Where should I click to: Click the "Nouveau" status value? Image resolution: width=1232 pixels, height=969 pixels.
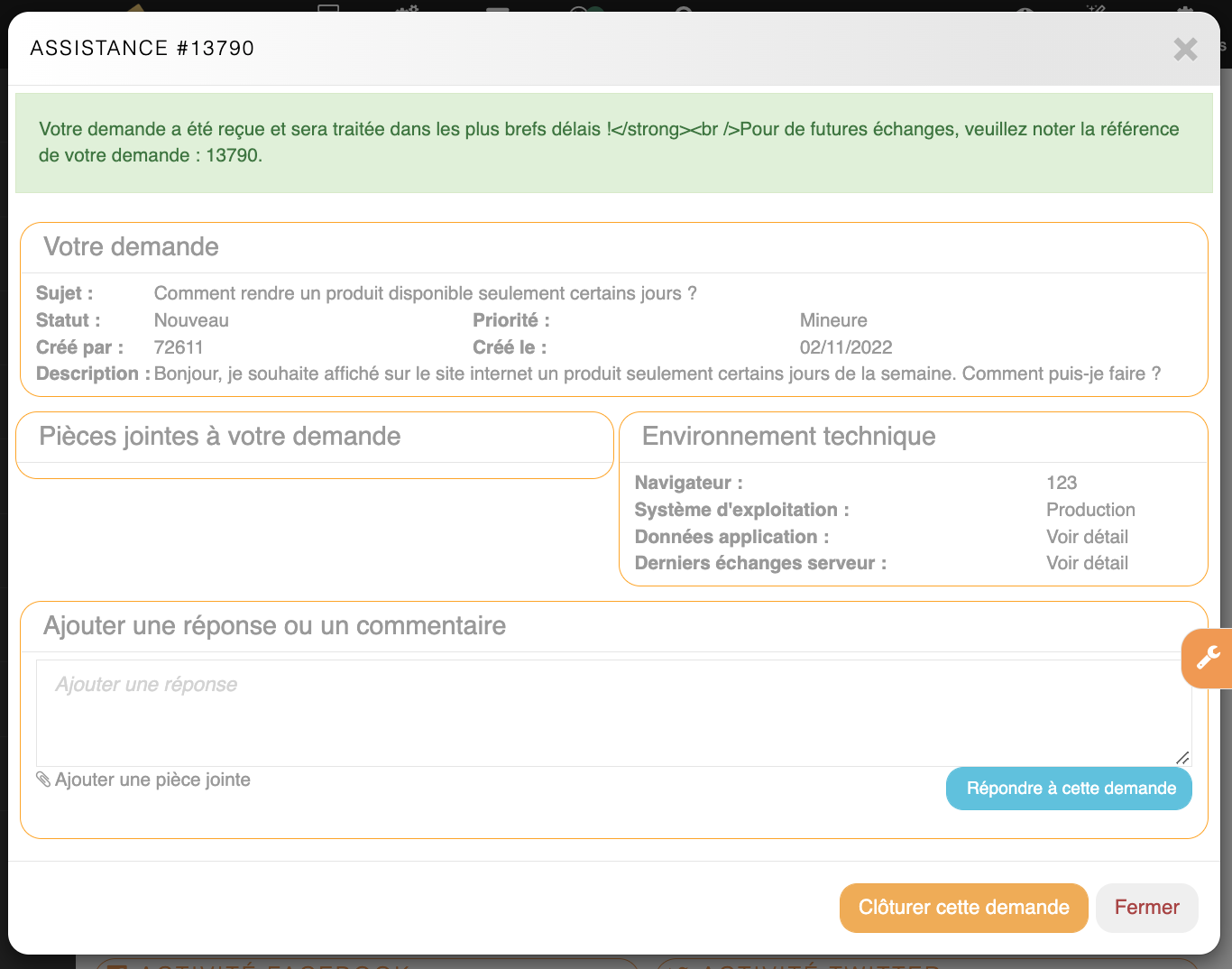click(x=191, y=320)
